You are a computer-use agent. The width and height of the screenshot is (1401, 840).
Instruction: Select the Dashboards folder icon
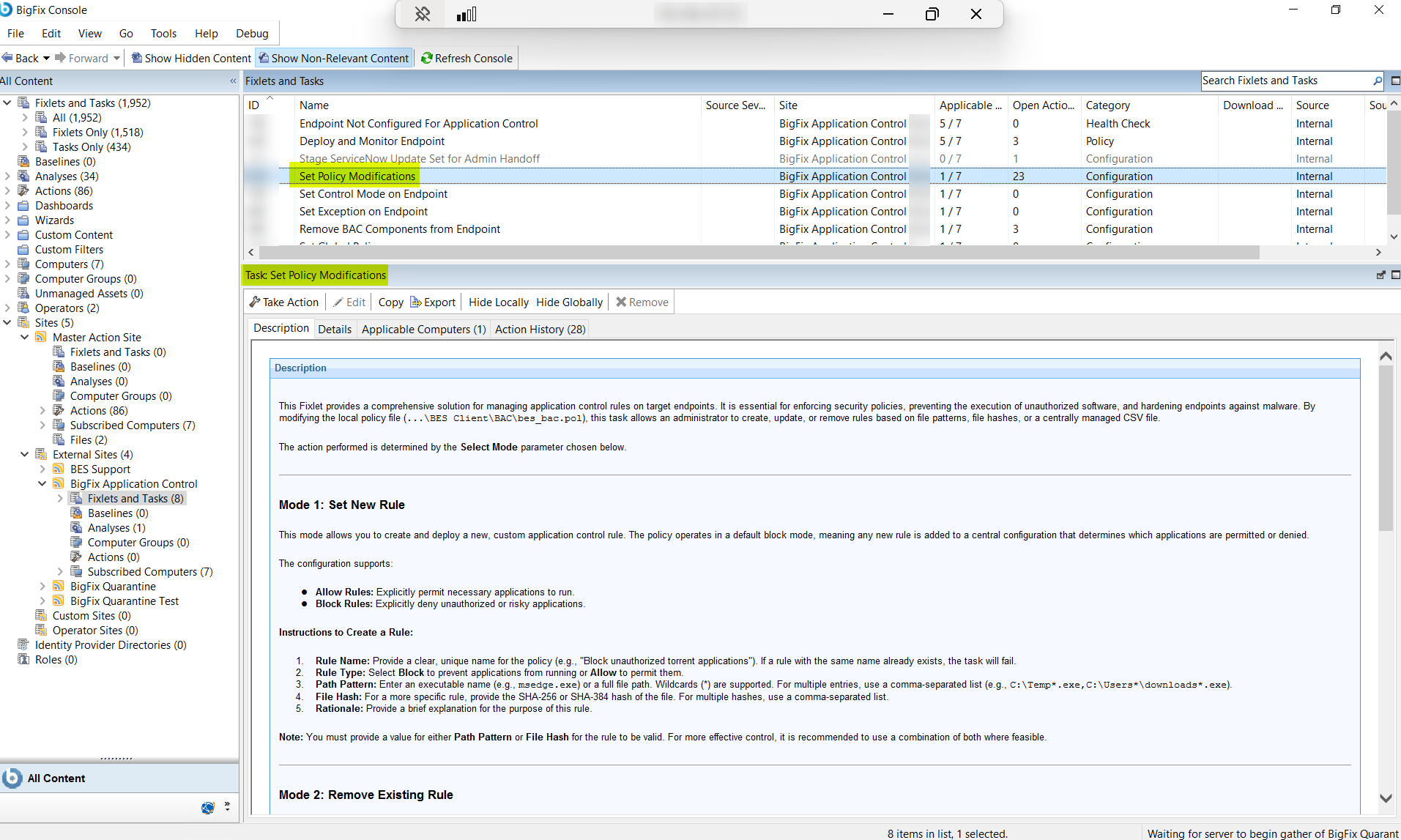pos(23,206)
